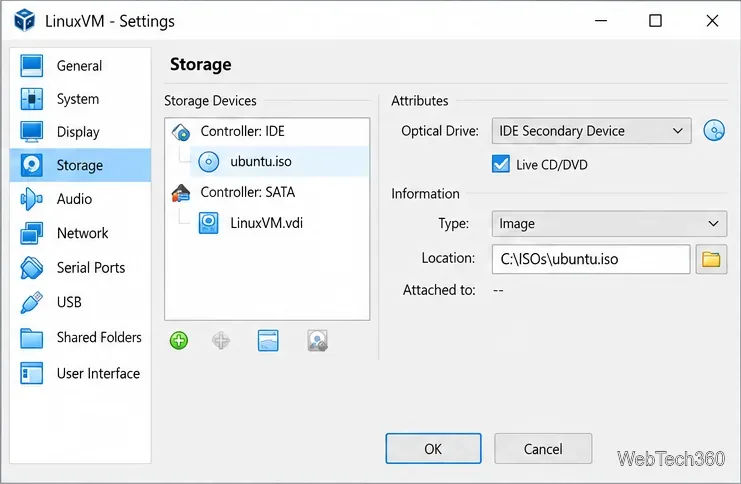Open the Type dropdown
The image size is (741, 484).
[x=609, y=224]
